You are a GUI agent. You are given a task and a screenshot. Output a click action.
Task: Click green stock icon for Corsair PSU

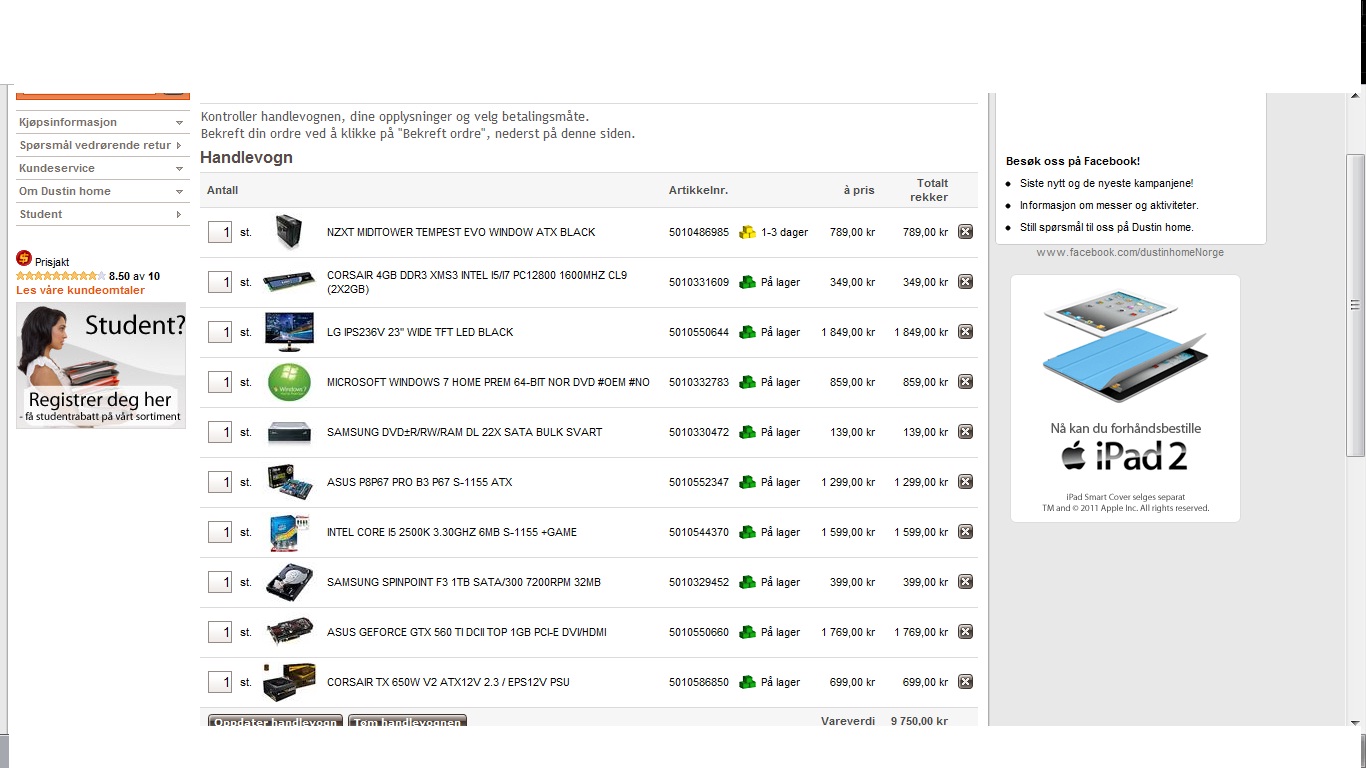tap(747, 682)
